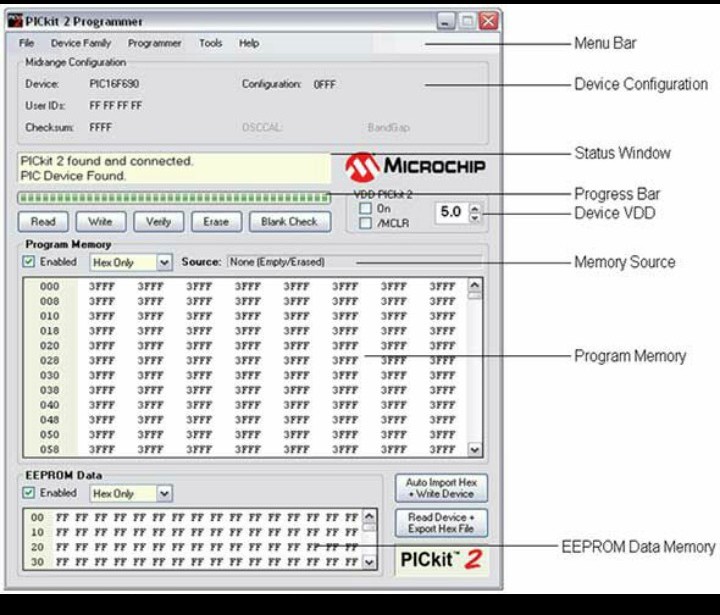This screenshot has height=615, width=720.
Task: Open the File menu
Action: pos(27,43)
